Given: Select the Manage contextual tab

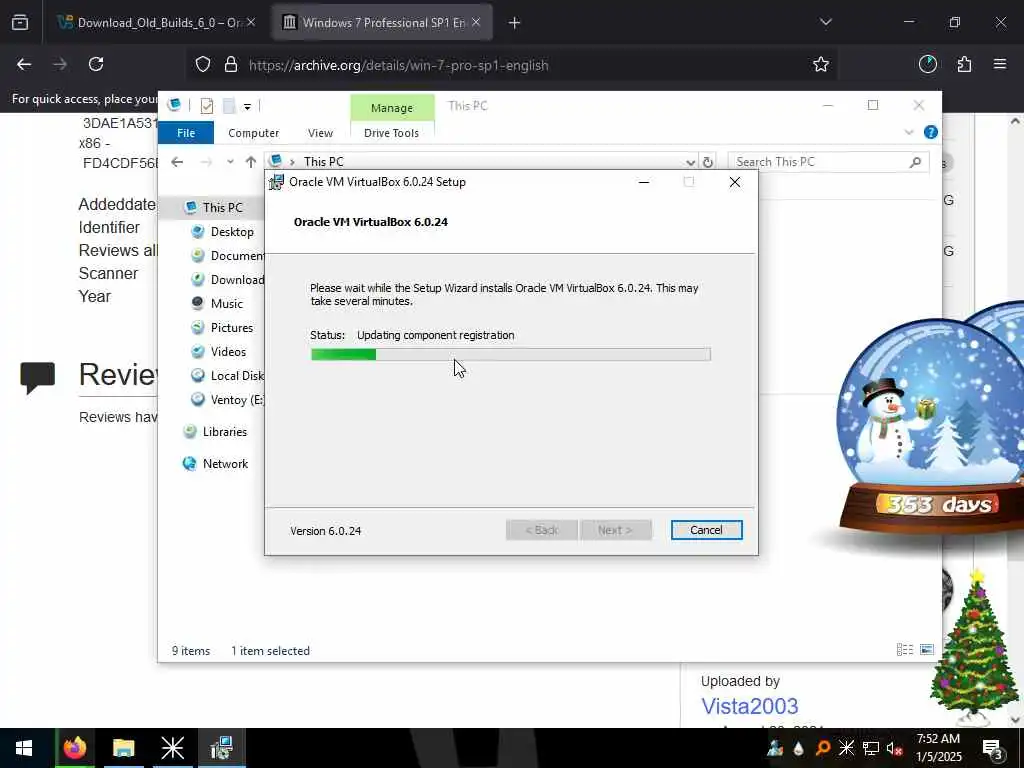Looking at the screenshot, I should pos(392,108).
